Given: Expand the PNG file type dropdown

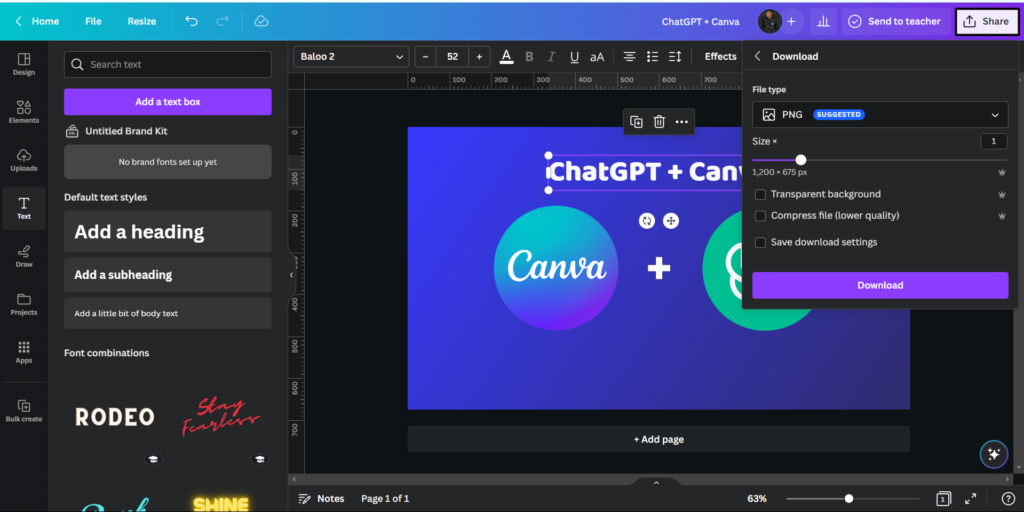Looking at the screenshot, I should 880,114.
